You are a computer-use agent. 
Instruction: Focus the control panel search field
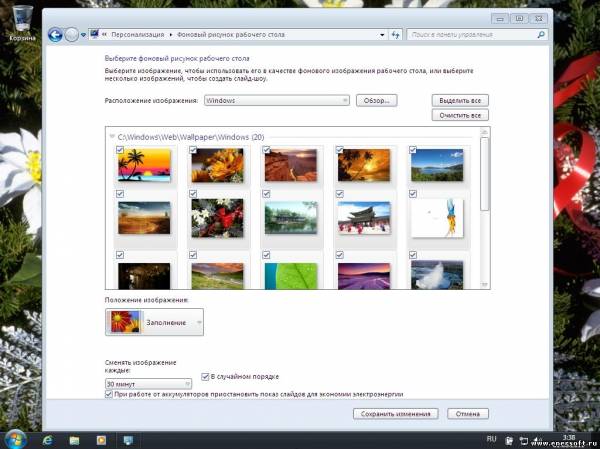pos(477,35)
